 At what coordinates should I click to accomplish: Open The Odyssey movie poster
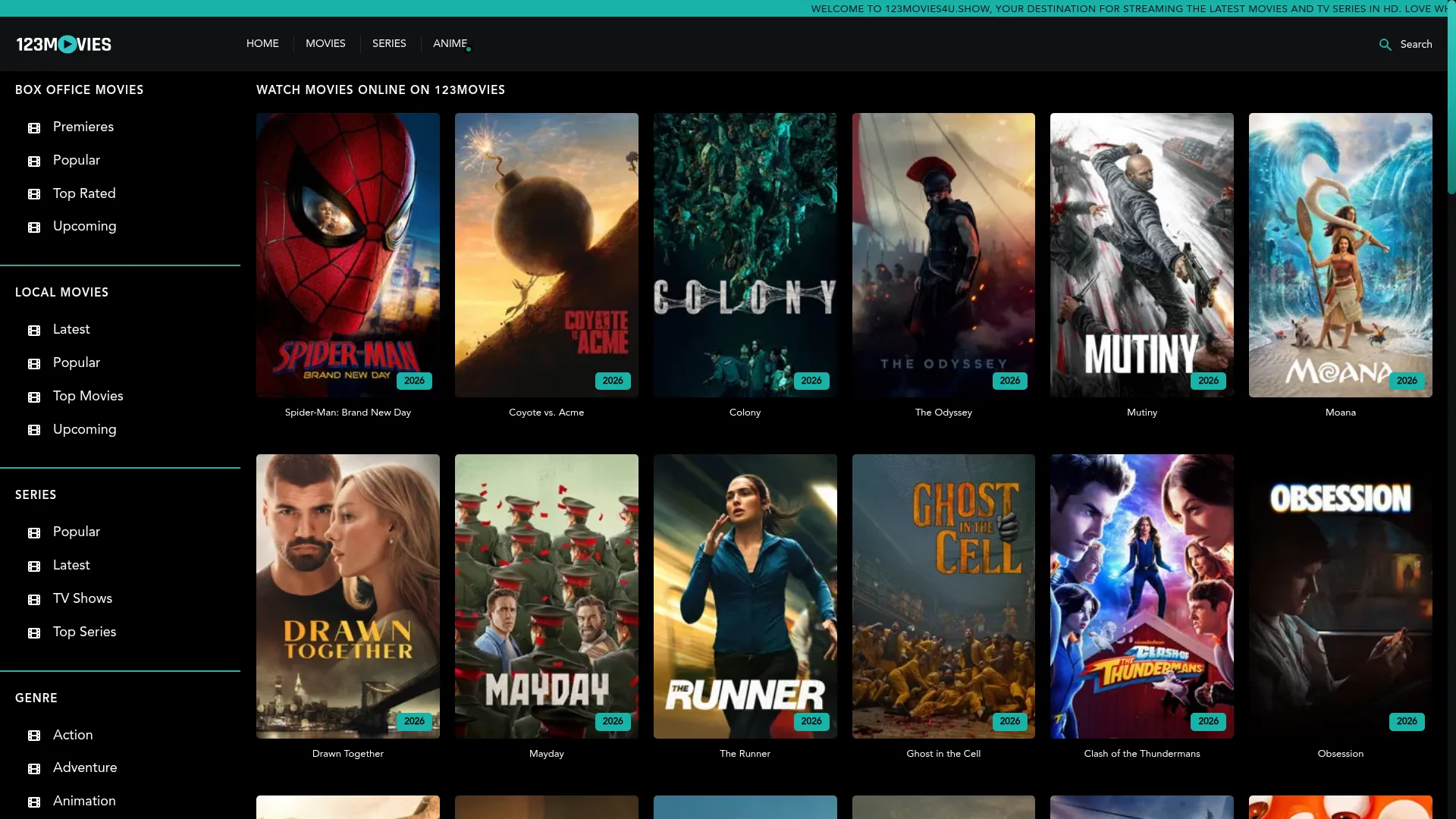943,255
